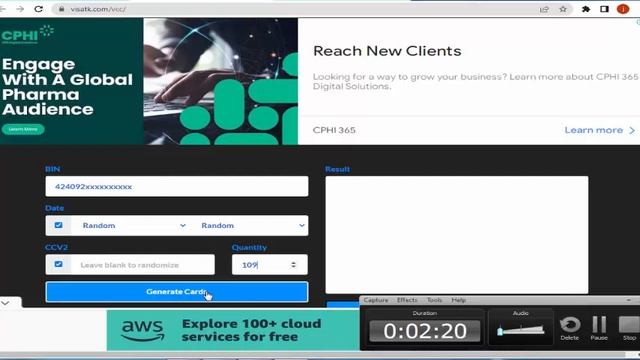Viewport: 640px width, 360px height.
Task: Stop the screen recording
Action: click(629, 328)
